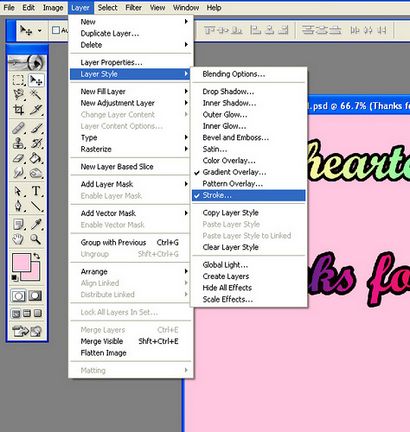
Task: Choose Duplicate Layer... from Layer menu
Action: (131, 33)
